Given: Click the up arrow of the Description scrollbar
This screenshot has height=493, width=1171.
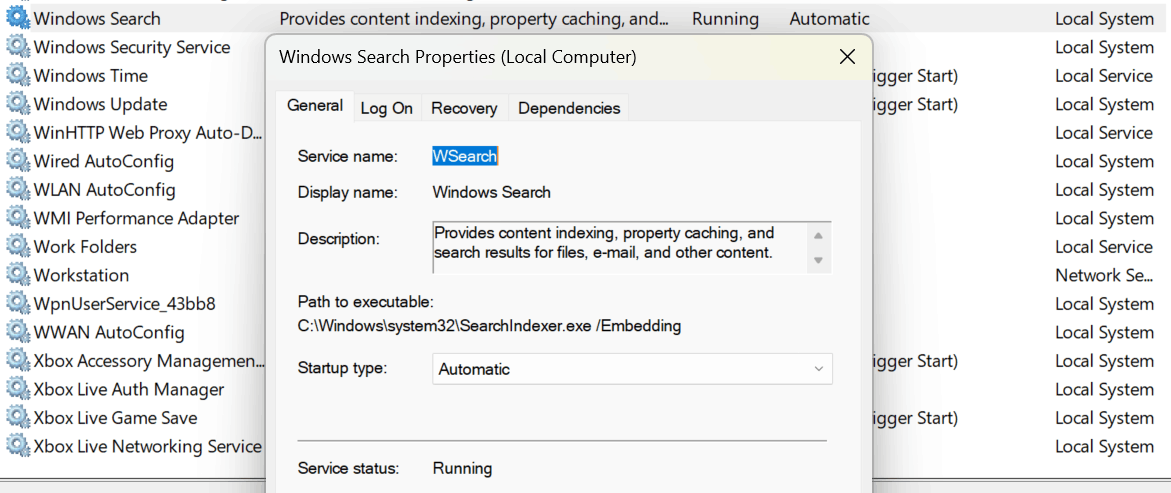Looking at the screenshot, I should (818, 235).
